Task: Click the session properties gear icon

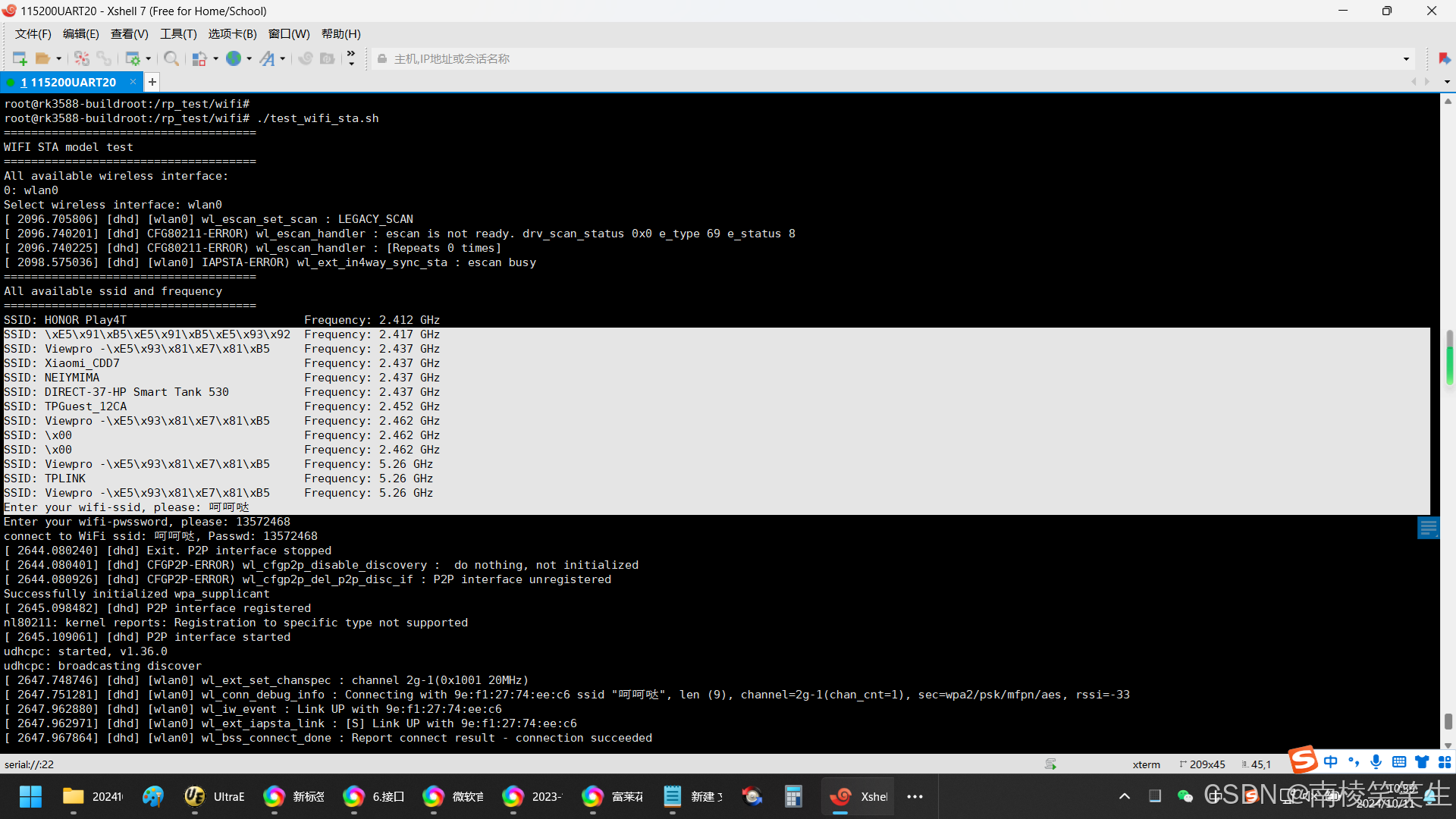Action: point(133,58)
